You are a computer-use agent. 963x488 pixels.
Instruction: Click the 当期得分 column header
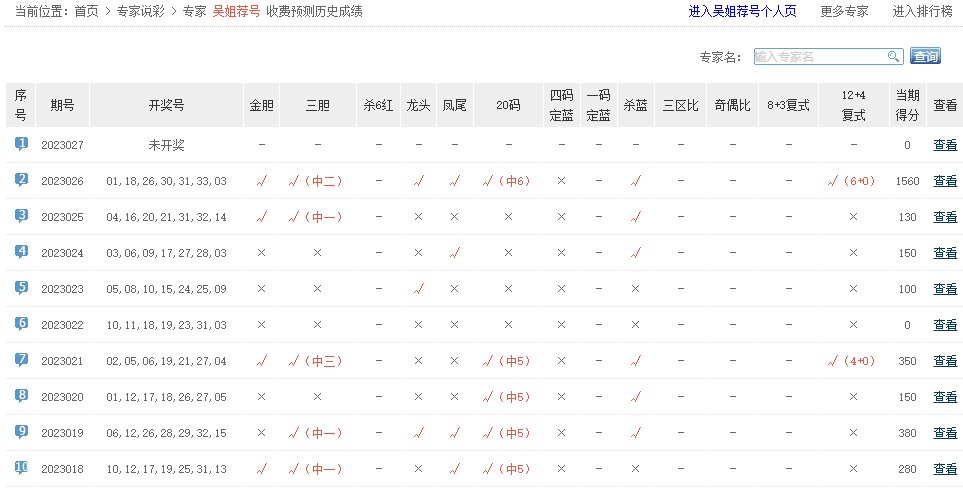(x=907, y=105)
